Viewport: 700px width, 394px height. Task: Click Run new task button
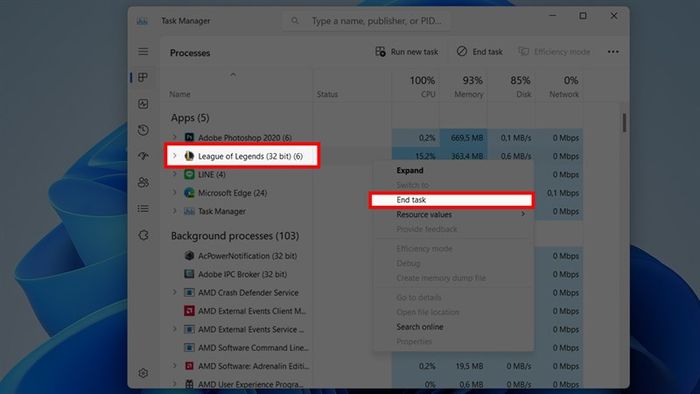(x=407, y=52)
